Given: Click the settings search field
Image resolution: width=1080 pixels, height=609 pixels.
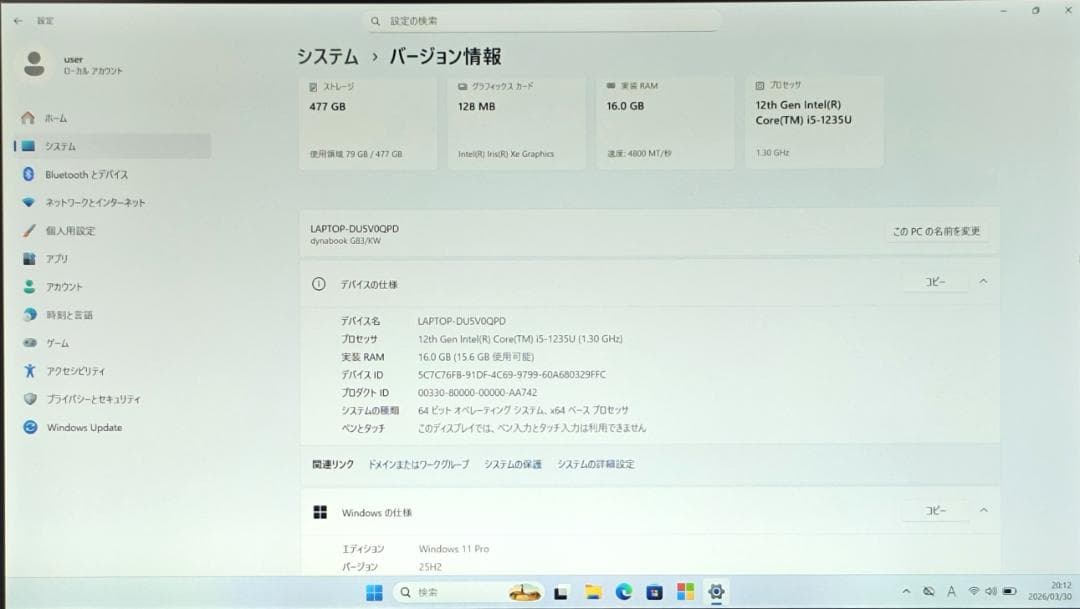Looking at the screenshot, I should [542, 21].
